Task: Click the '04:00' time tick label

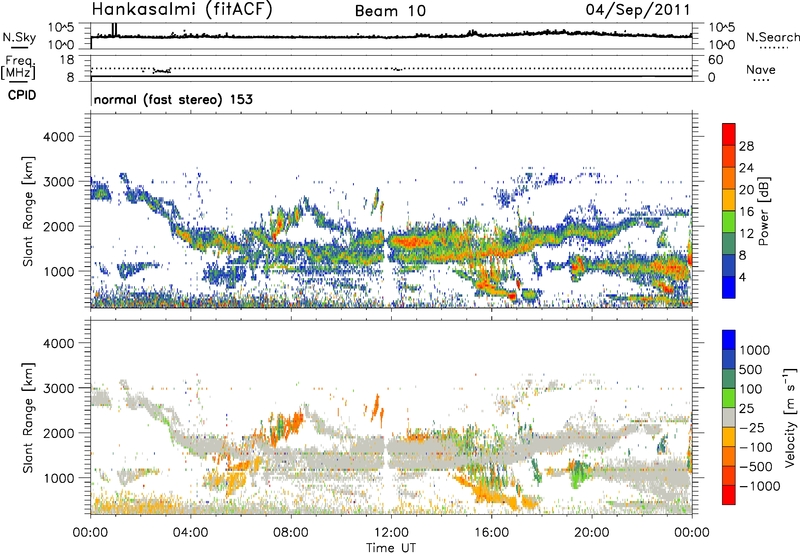Action: (191, 533)
